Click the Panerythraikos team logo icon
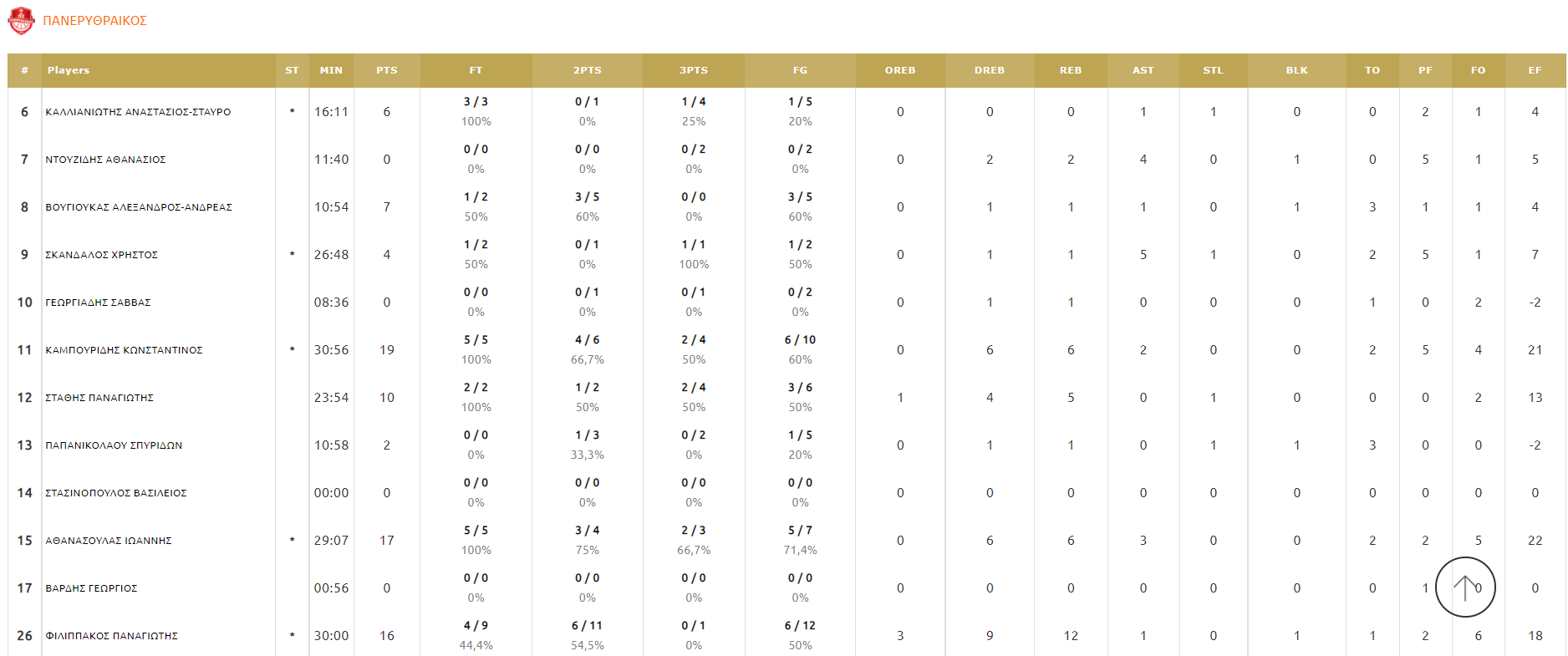1568x656 pixels. [21, 20]
